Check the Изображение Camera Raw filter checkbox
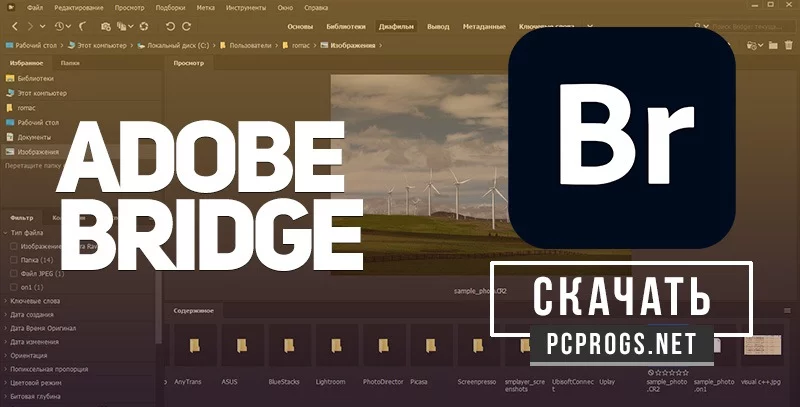Viewport: 800px width, 407px height. [14, 246]
